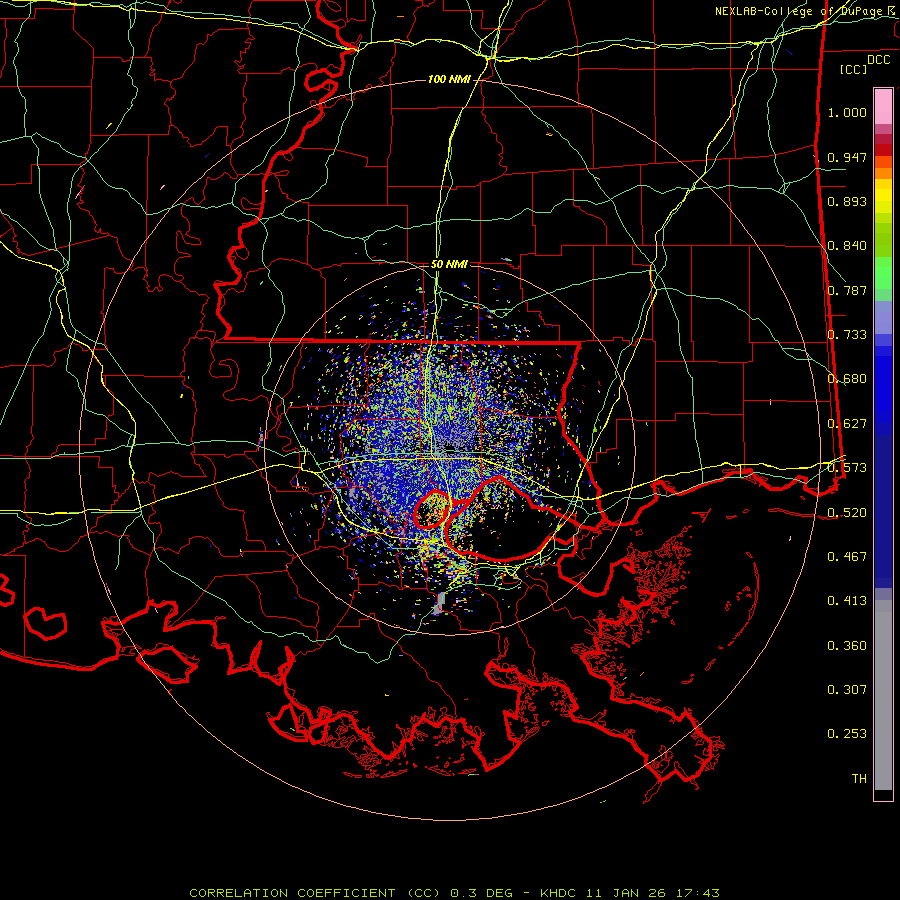
Task: Click the KHDC station identifier
Action: click(x=560, y=893)
